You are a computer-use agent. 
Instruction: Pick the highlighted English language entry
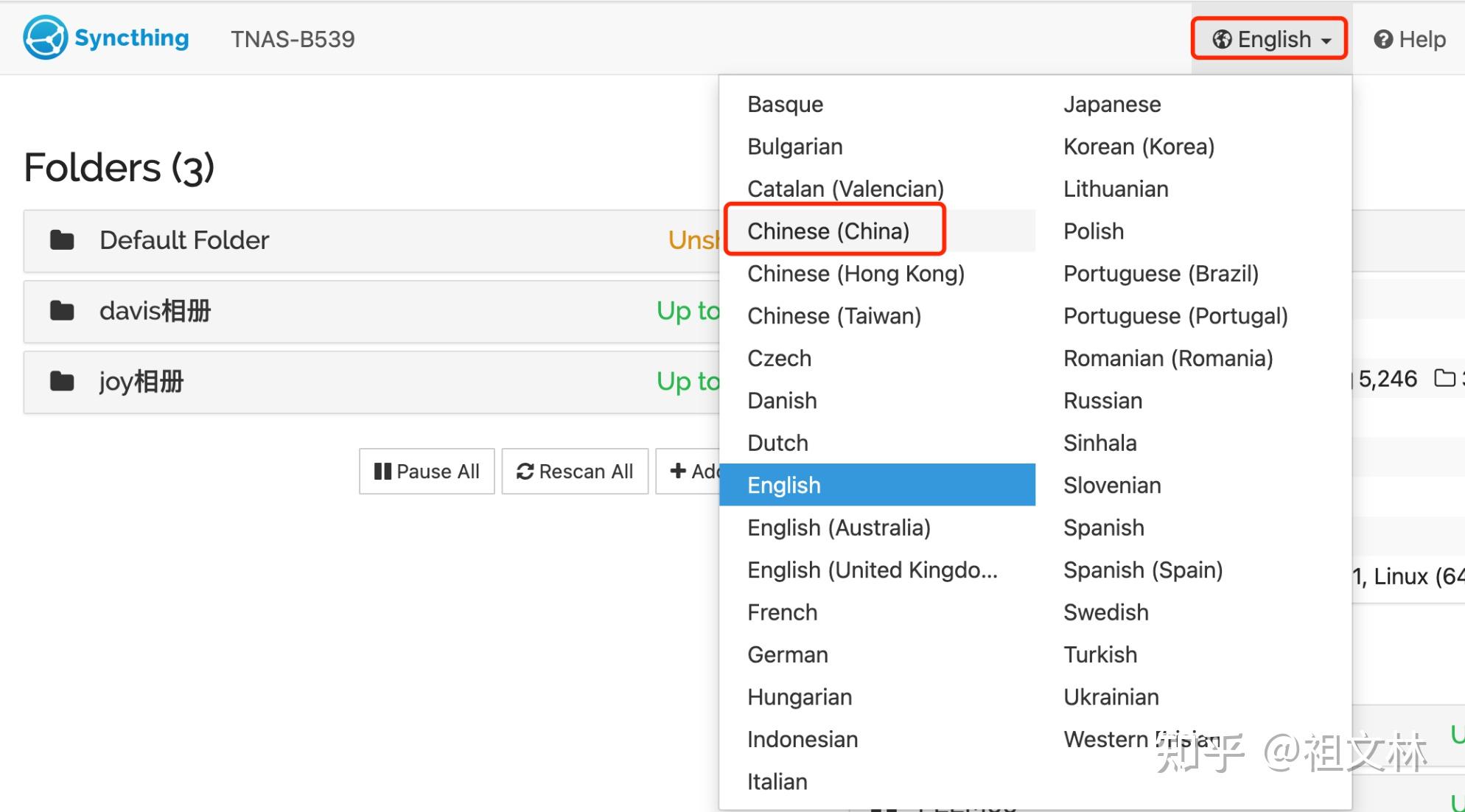click(784, 486)
